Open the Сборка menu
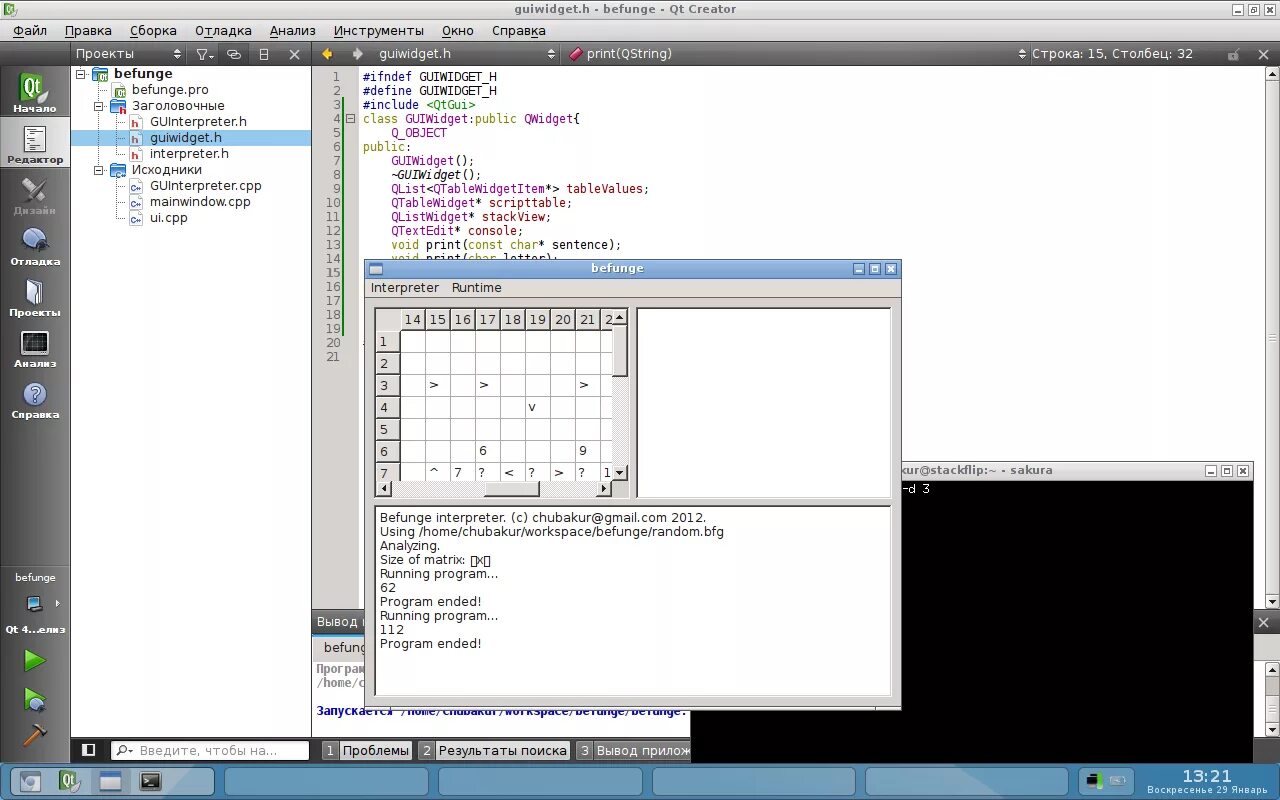This screenshot has height=800, width=1280. coord(153,31)
